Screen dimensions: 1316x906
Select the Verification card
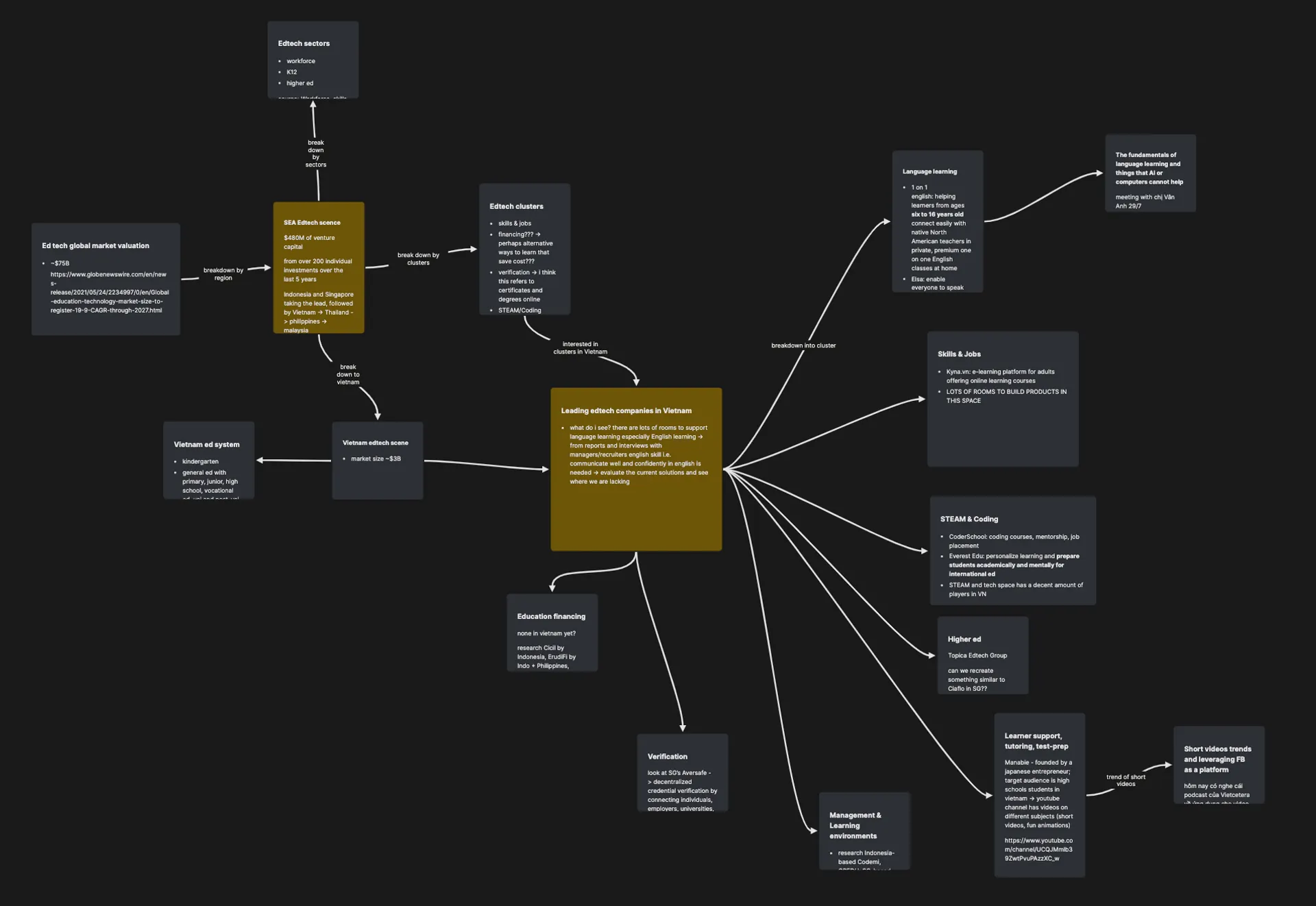682,772
